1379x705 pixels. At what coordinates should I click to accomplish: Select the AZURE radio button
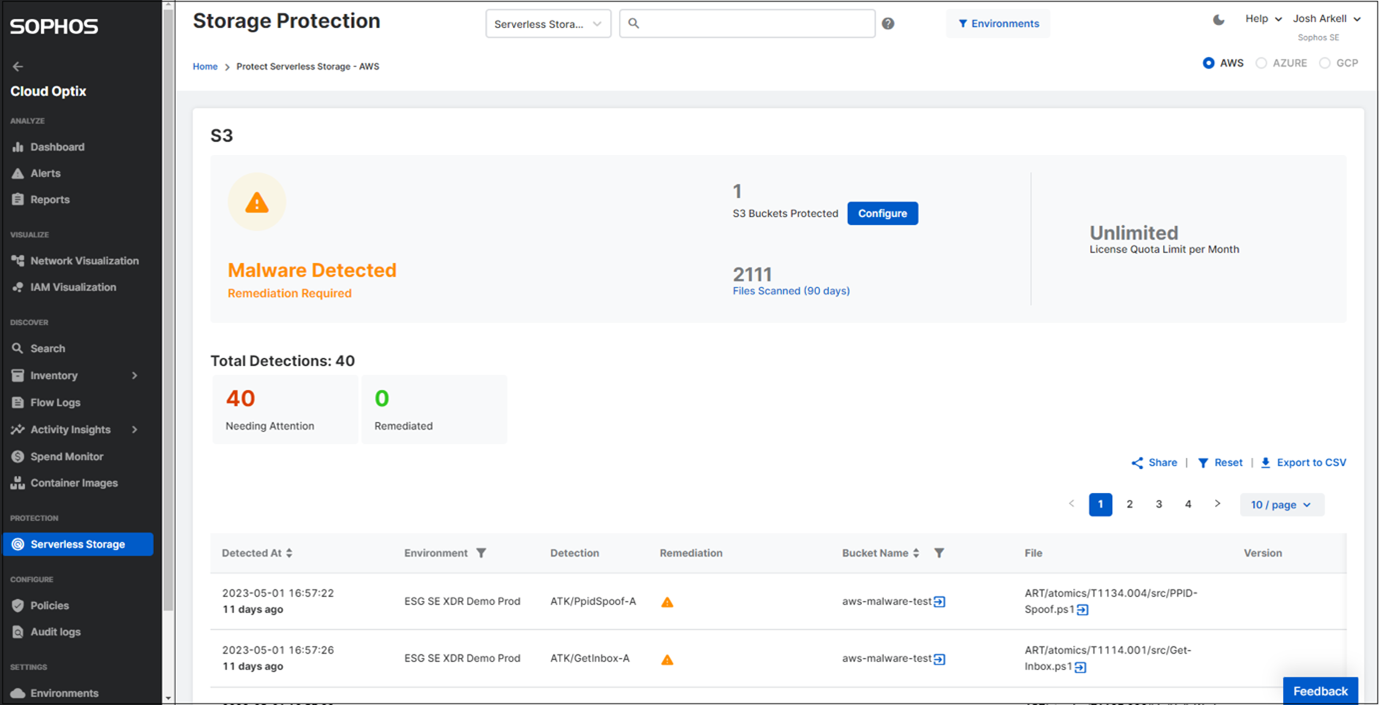[1261, 63]
